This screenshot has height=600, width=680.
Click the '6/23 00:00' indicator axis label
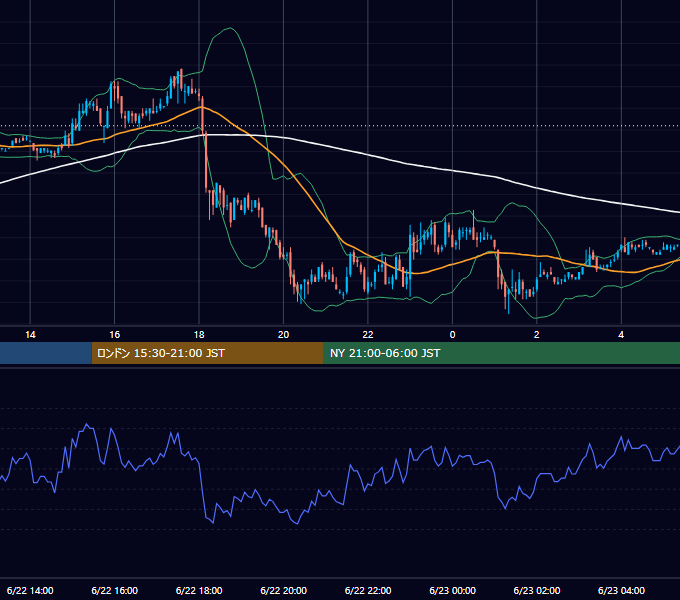[452, 590]
